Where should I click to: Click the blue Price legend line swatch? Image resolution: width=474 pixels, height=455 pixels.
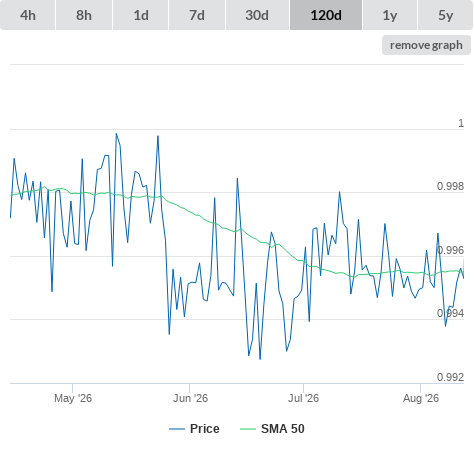pos(177,429)
